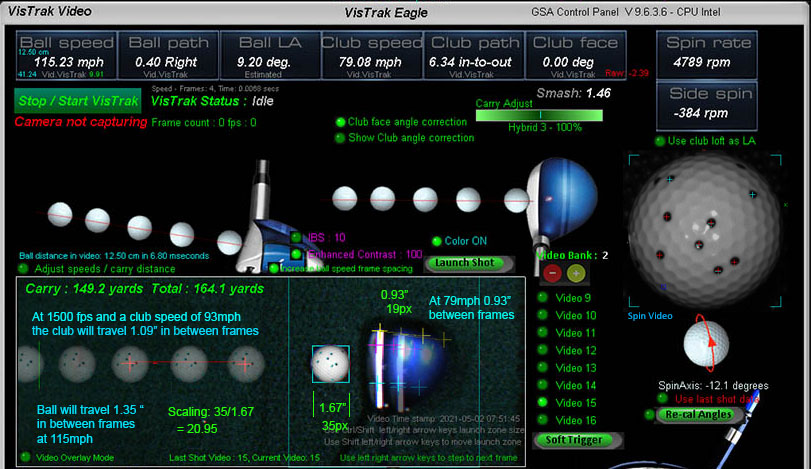
Task: Toggle Show Club angle correction
Action: click(340, 138)
